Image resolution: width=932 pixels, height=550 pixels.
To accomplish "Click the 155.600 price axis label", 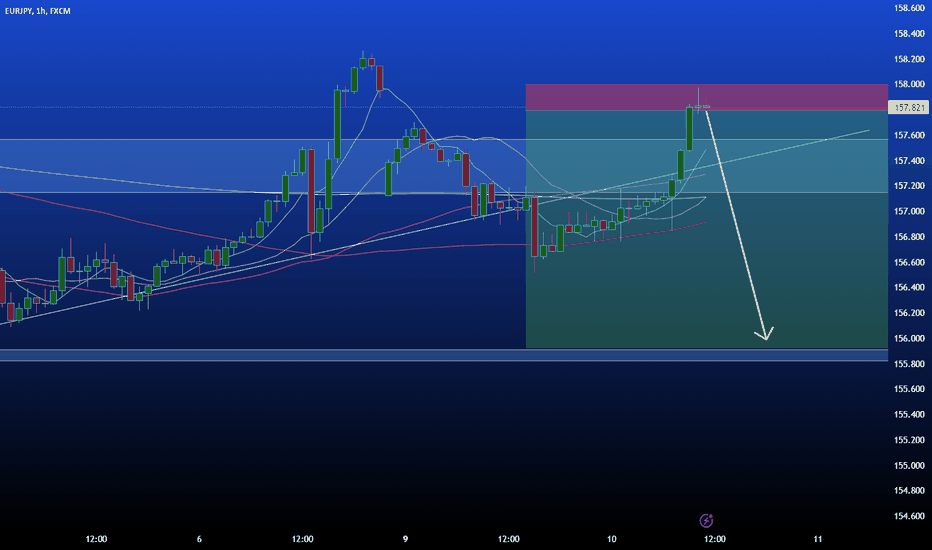I will [x=909, y=389].
